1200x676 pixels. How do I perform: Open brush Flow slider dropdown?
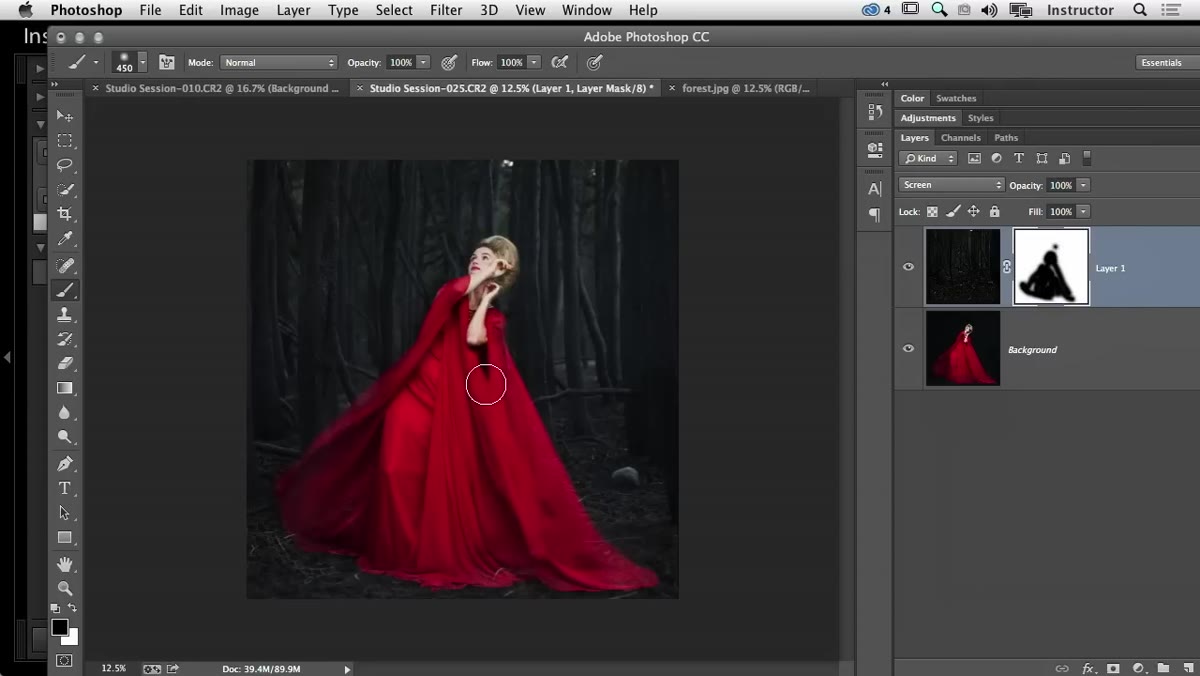point(534,62)
